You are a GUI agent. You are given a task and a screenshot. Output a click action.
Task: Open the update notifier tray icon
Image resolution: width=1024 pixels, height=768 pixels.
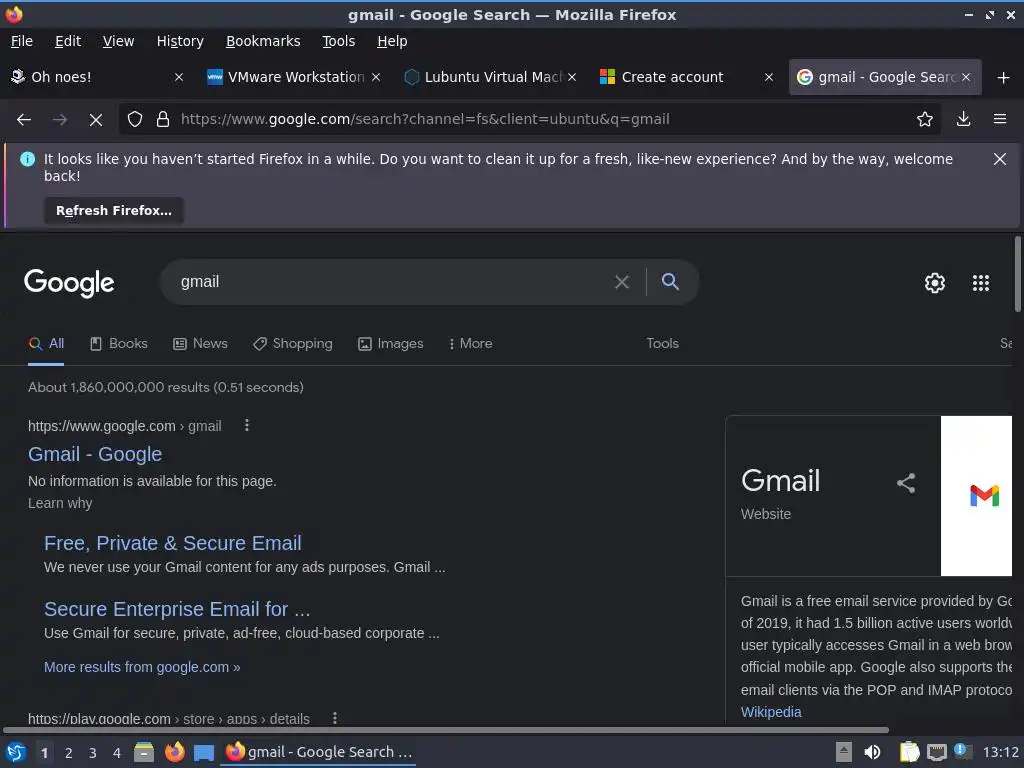click(x=963, y=751)
